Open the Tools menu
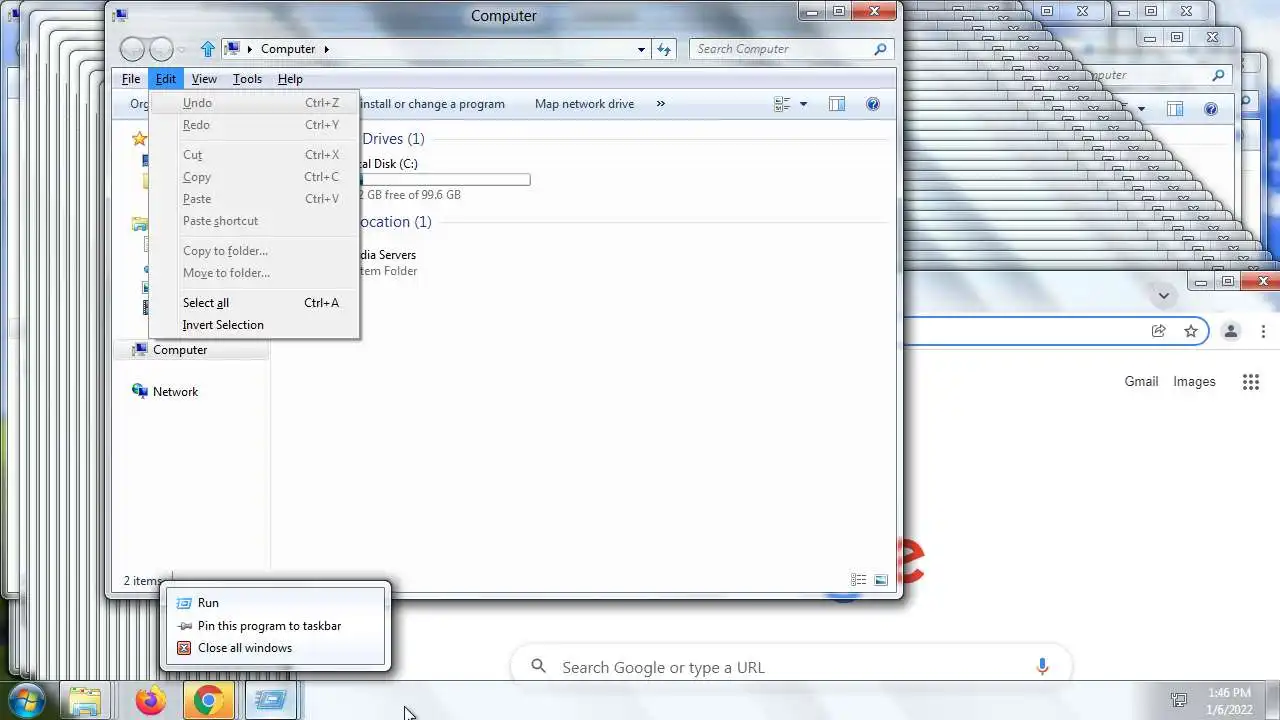Screen dimensions: 1280x720 click(x=247, y=79)
